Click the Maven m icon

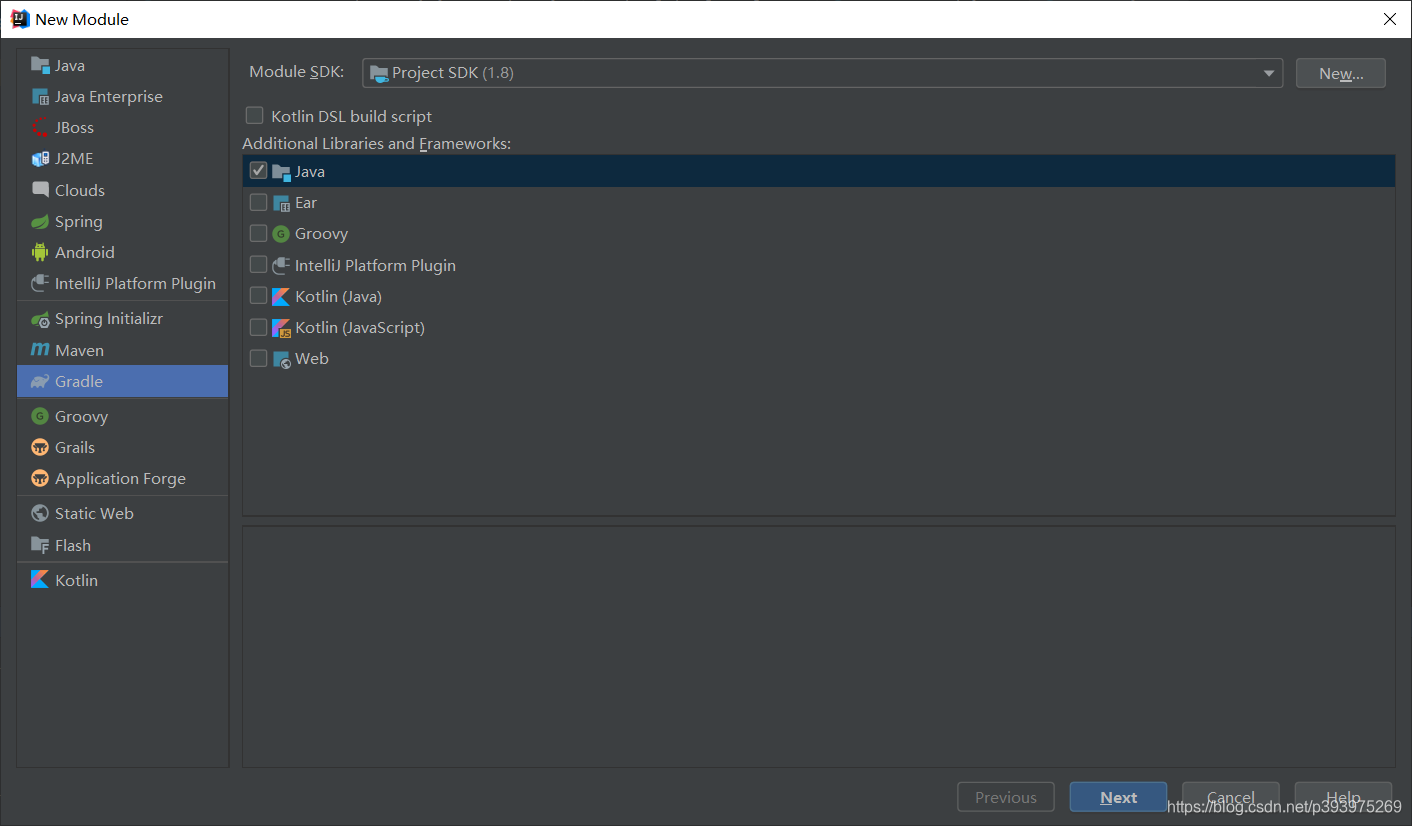pyautogui.click(x=40, y=351)
